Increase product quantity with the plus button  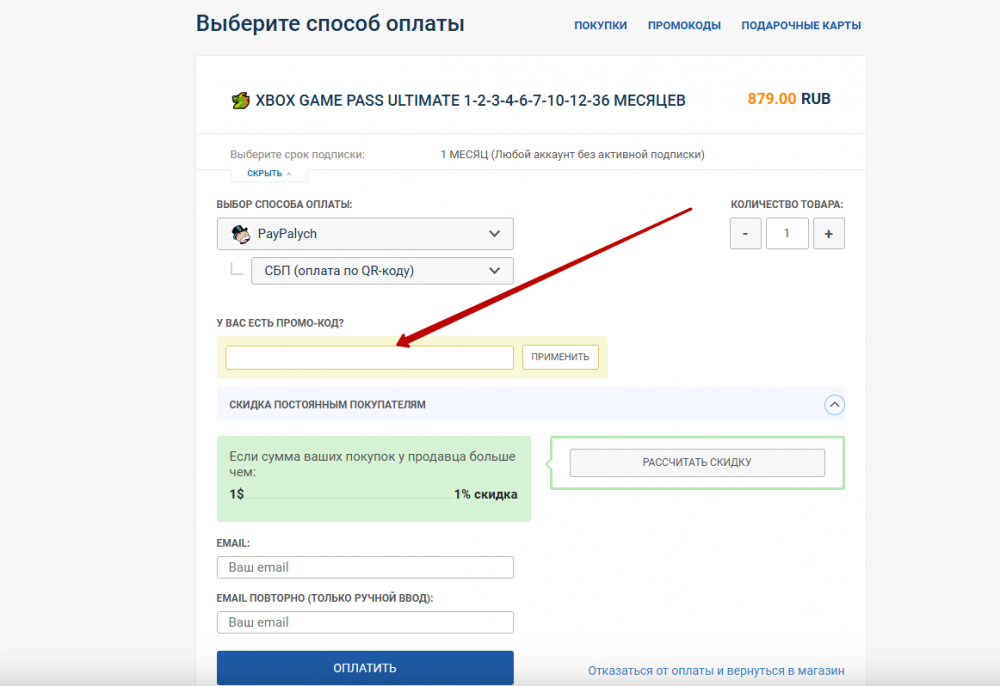828,233
